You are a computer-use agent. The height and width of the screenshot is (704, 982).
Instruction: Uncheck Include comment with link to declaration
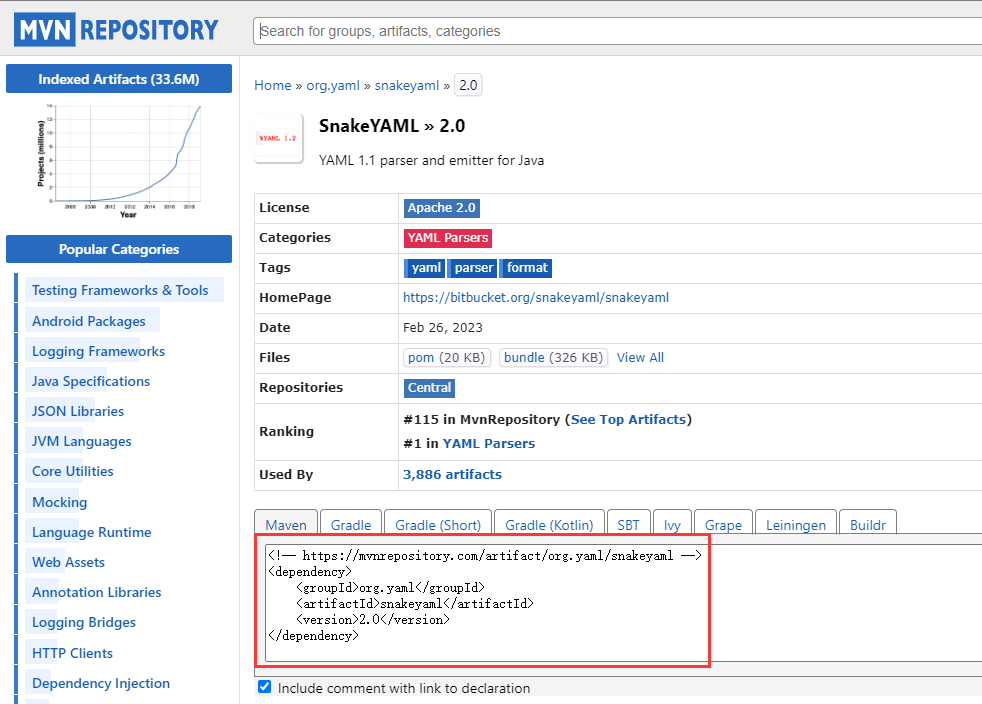click(x=265, y=686)
